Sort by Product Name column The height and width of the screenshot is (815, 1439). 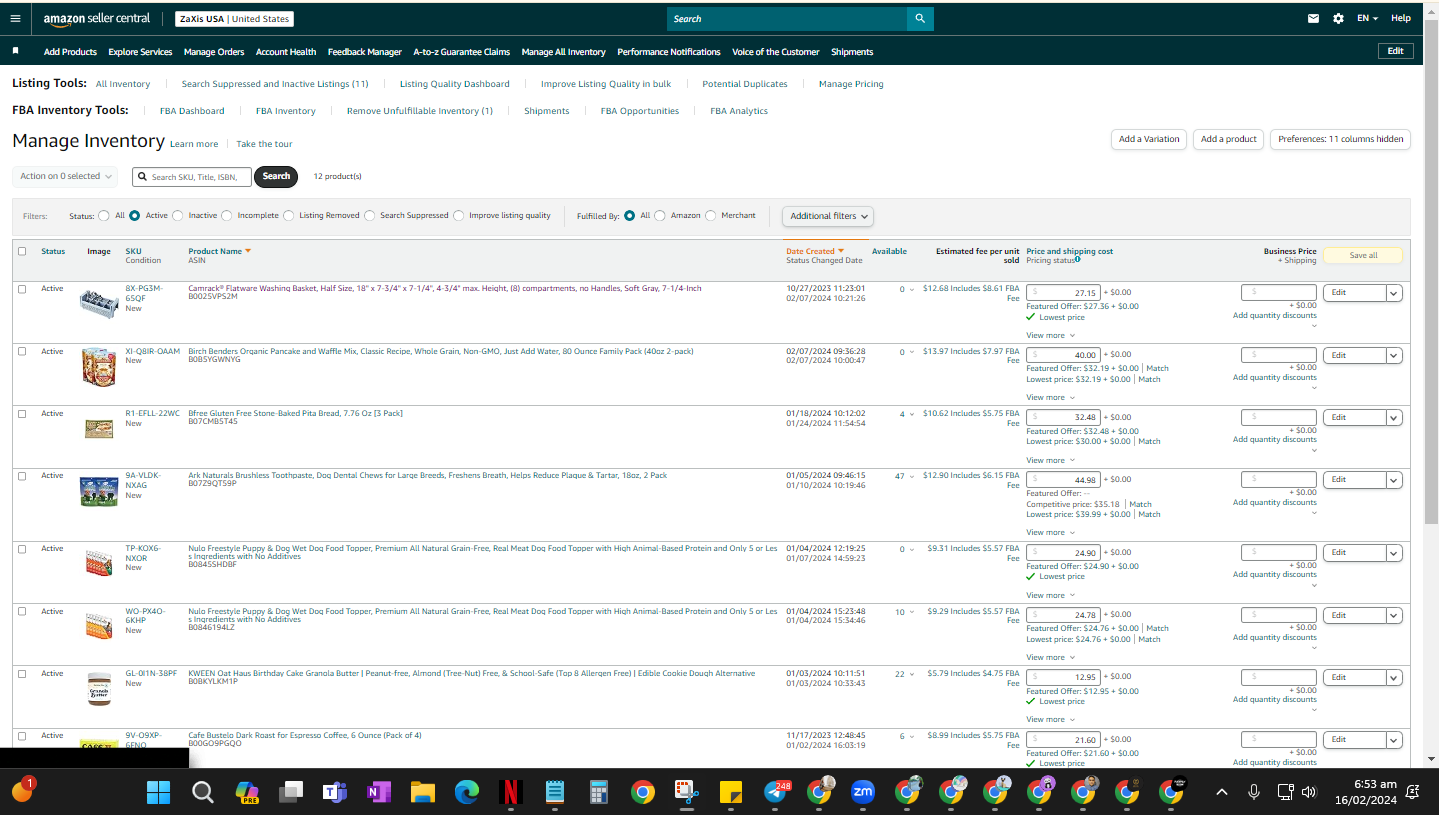point(219,251)
